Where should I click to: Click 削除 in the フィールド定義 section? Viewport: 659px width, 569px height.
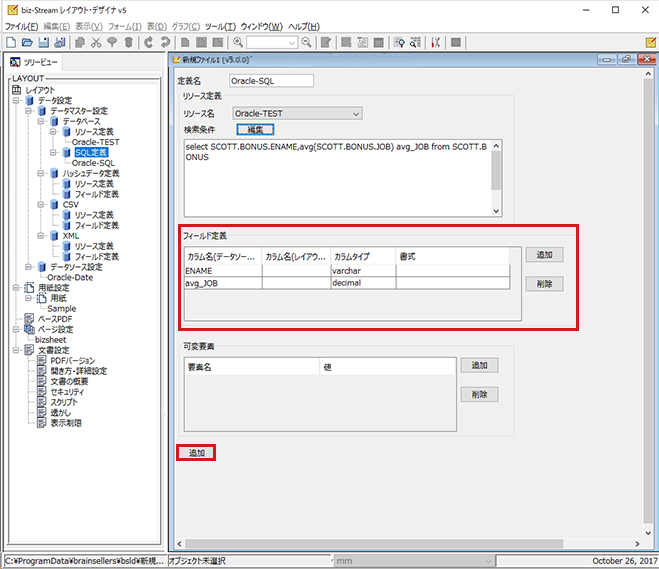click(x=544, y=284)
